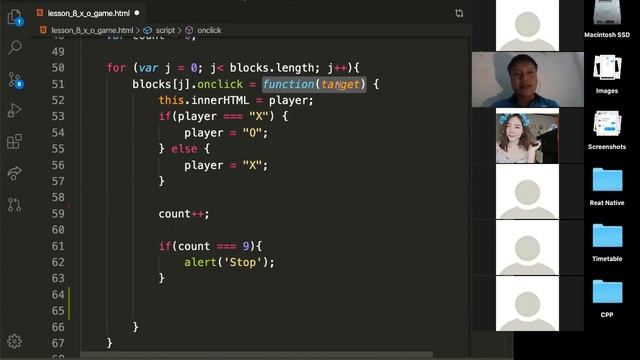Screen dimensions: 640x360
Task: Select the Timetable desktop folder
Action: pyautogui.click(x=607, y=242)
